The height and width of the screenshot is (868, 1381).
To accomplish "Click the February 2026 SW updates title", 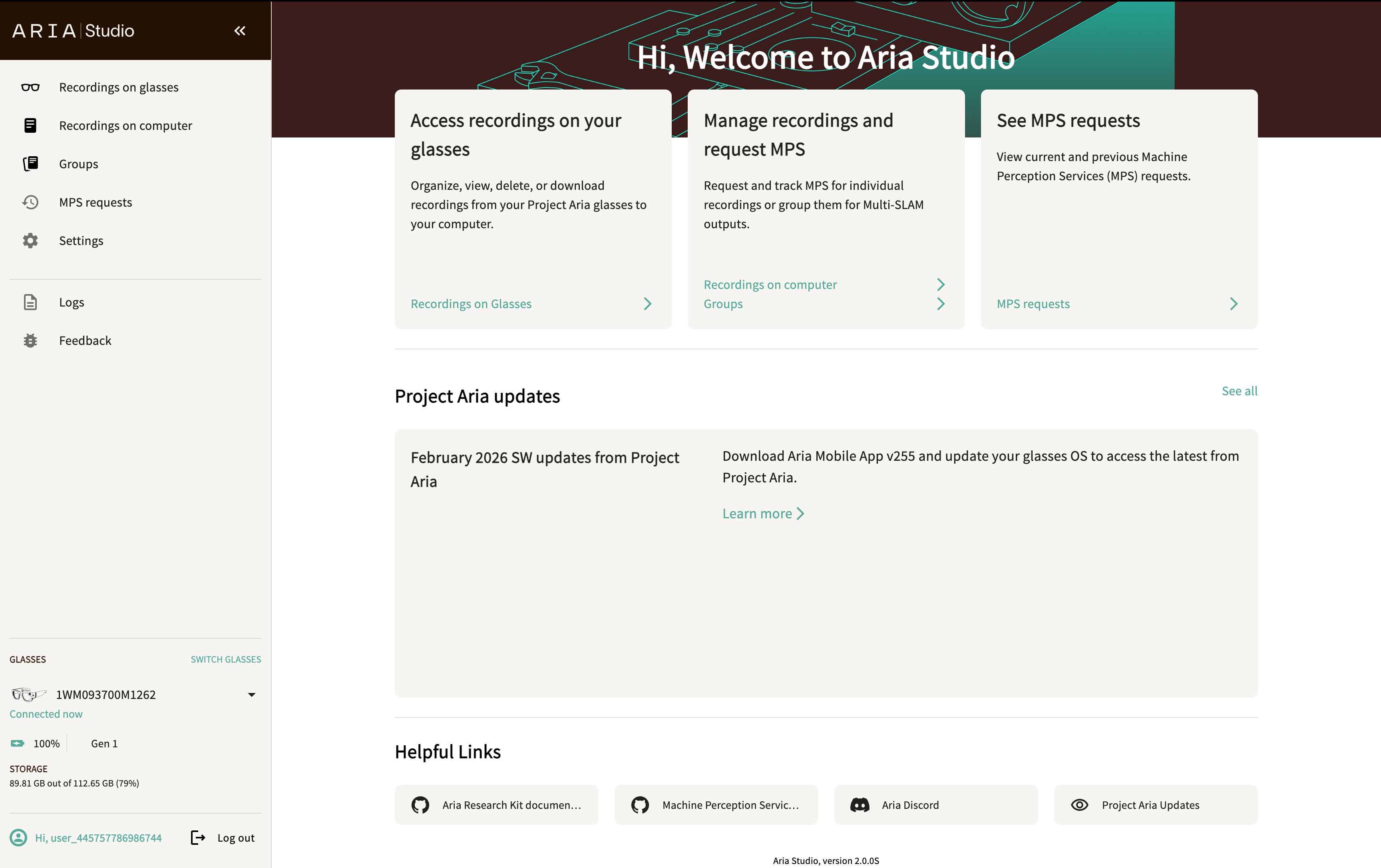I will tap(545, 469).
